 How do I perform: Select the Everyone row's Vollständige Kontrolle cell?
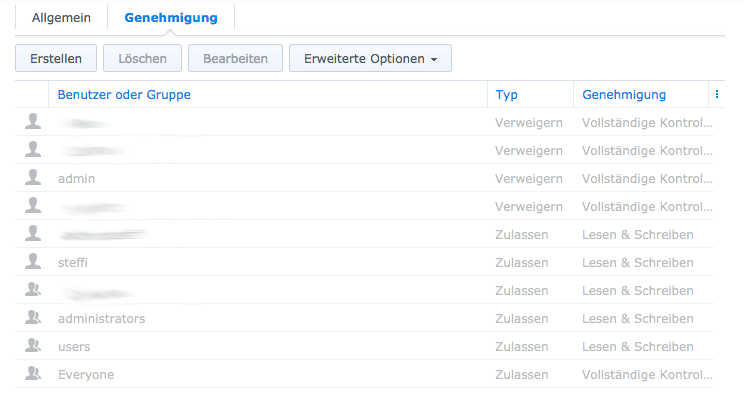[647, 374]
